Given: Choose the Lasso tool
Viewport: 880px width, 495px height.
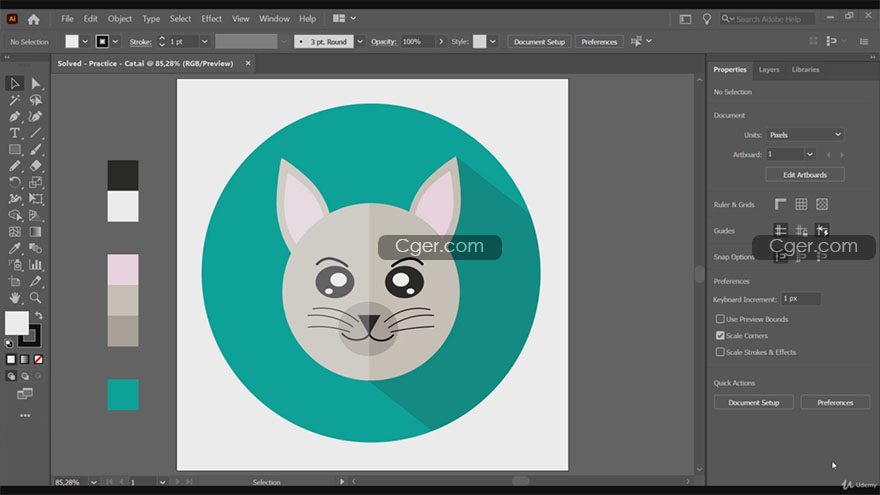Looking at the screenshot, I should click(36, 100).
